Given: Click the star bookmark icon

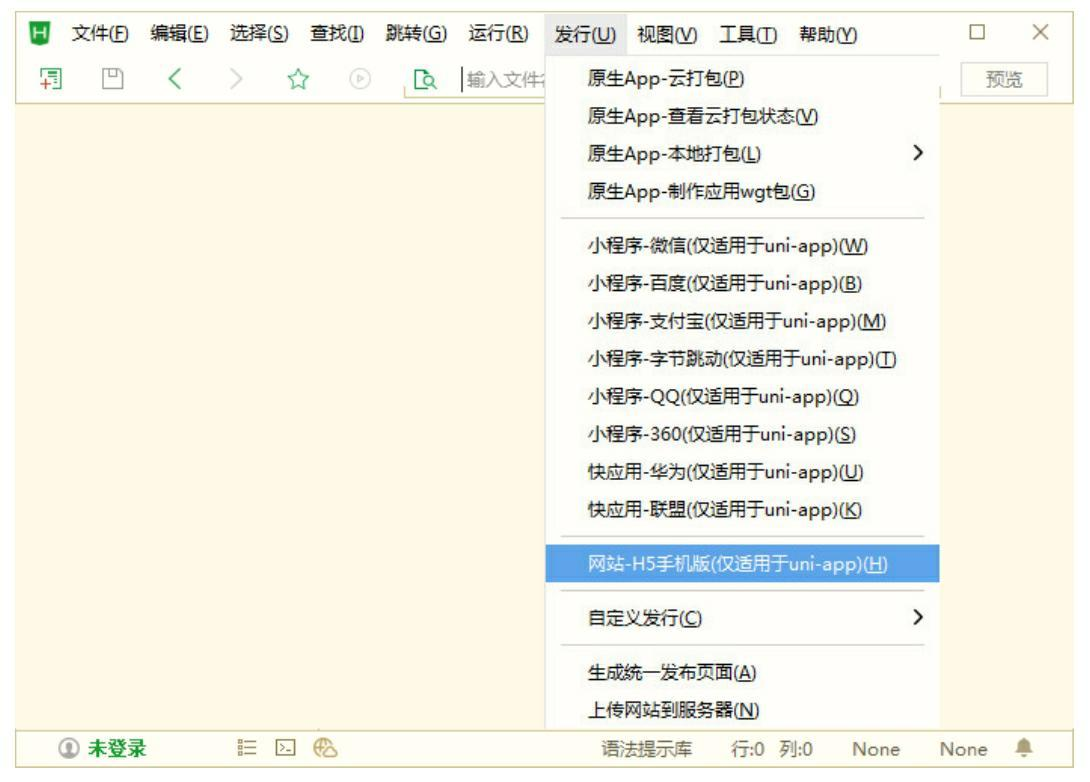Looking at the screenshot, I should (298, 79).
